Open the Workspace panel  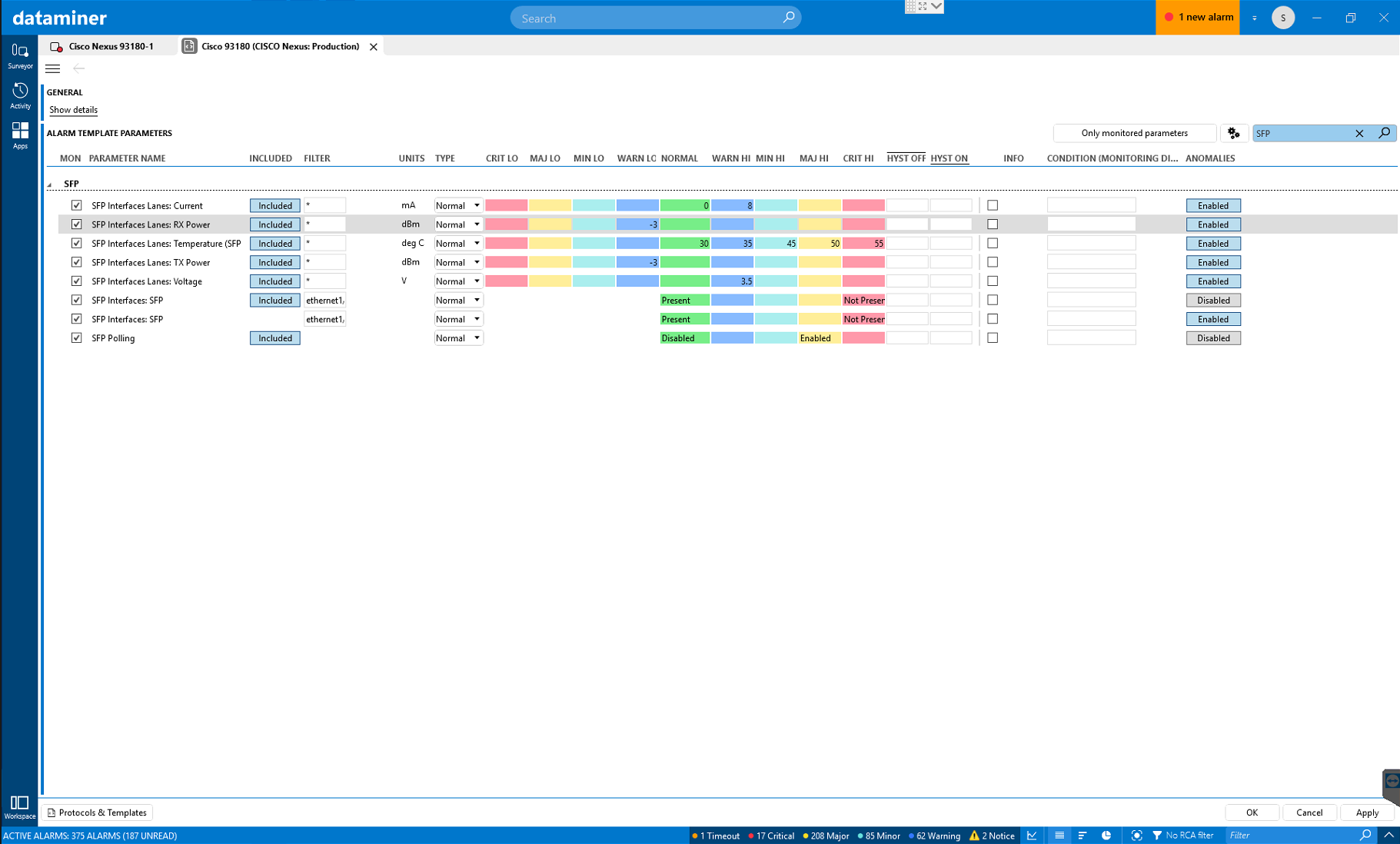20,807
